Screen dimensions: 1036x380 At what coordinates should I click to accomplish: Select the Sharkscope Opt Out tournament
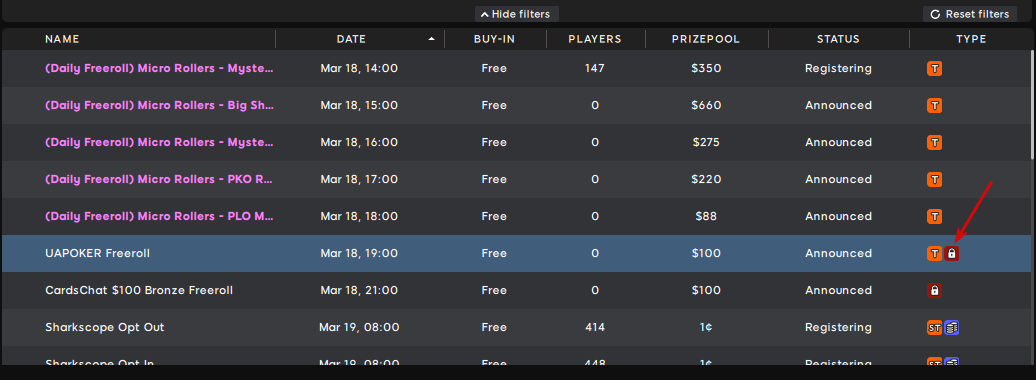(516, 327)
